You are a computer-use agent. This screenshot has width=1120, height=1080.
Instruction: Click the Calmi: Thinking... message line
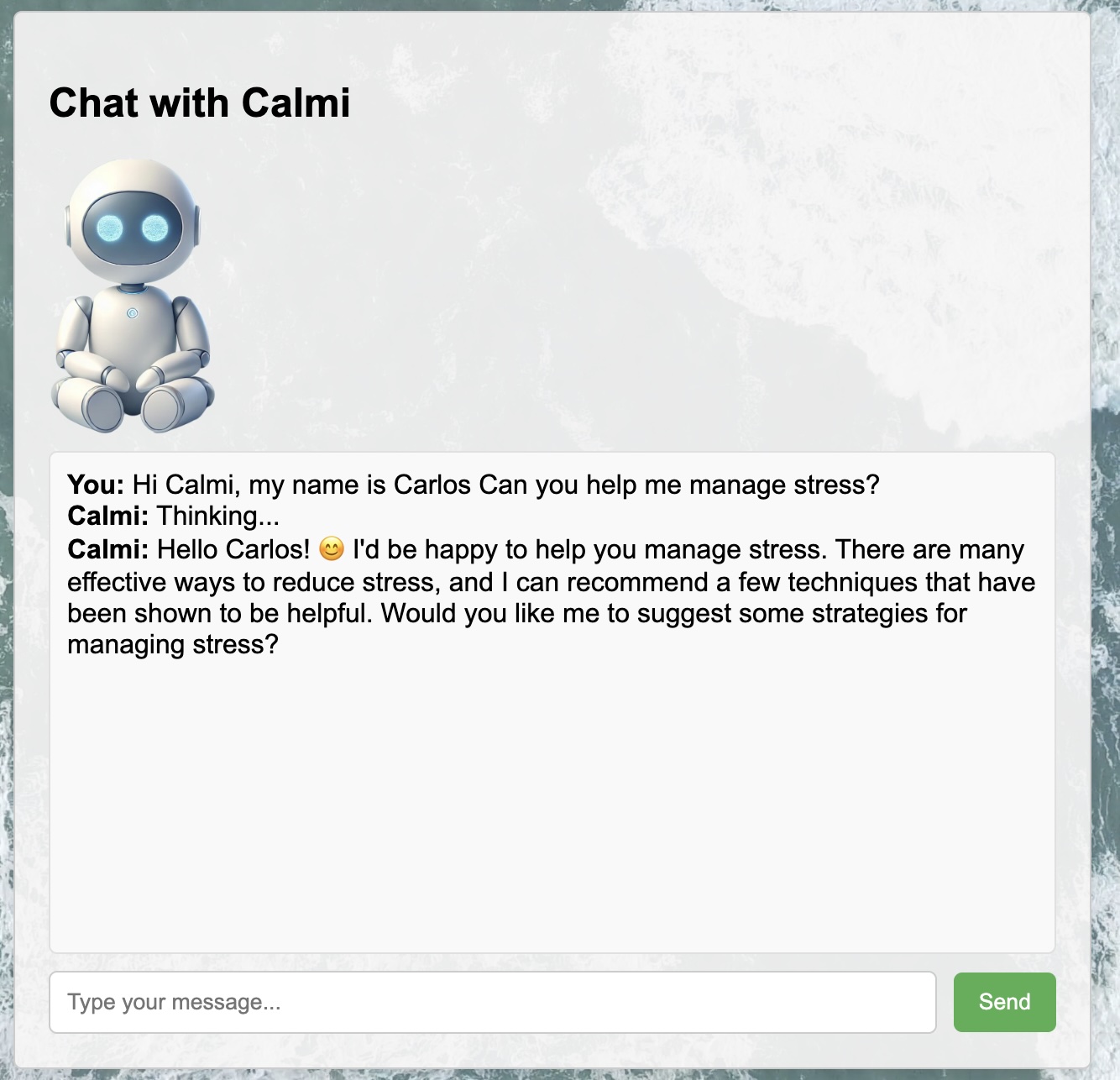pos(173,516)
